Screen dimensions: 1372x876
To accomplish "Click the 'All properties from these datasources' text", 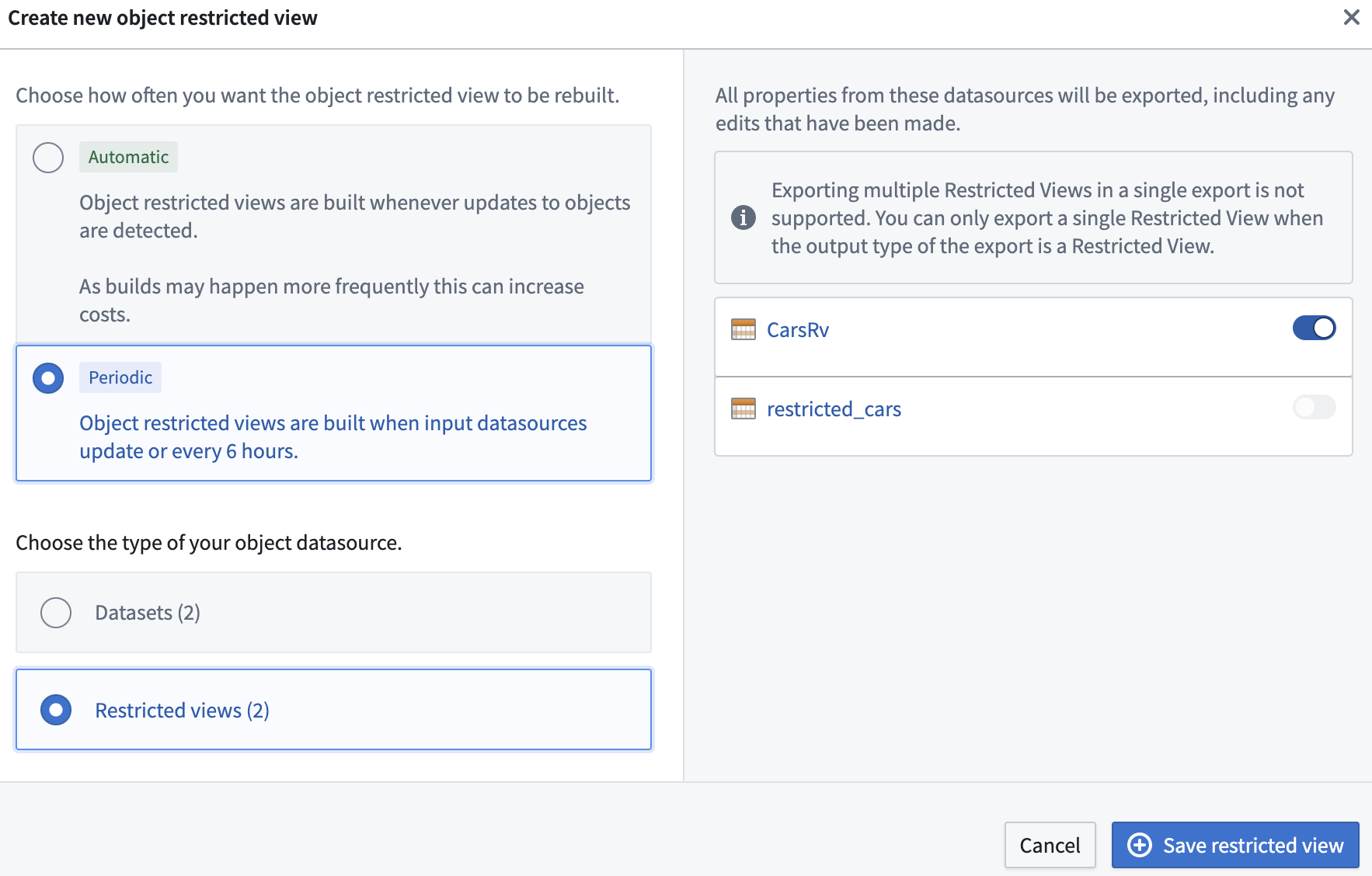I will 1025,109.
